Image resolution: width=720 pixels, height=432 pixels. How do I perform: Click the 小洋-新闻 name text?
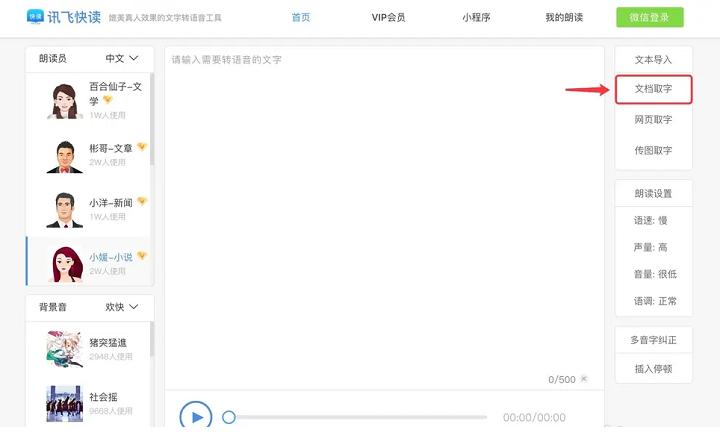tap(111, 202)
